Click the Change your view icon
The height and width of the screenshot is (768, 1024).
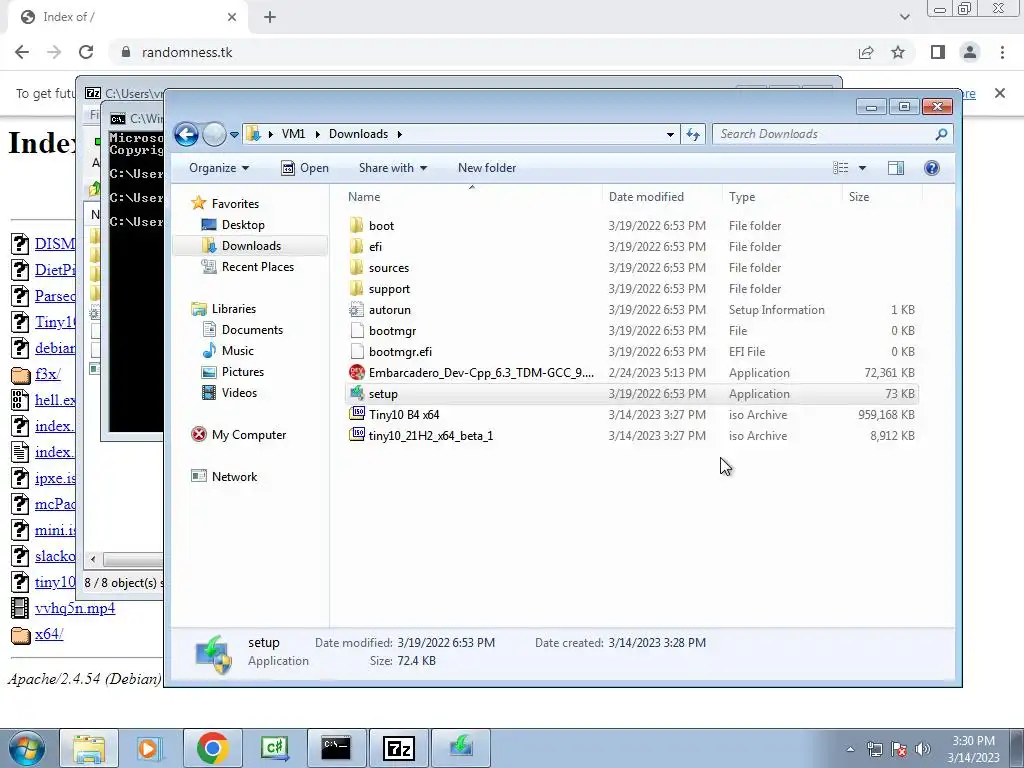point(840,168)
